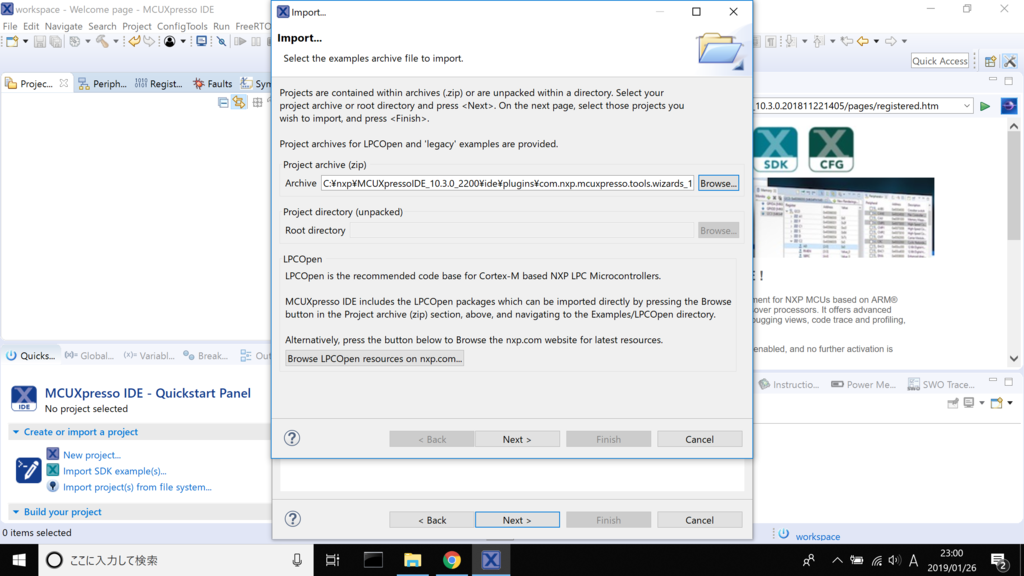Screen dimensions: 1024x576
Task: Open the Navigate menu
Action: pos(63,26)
